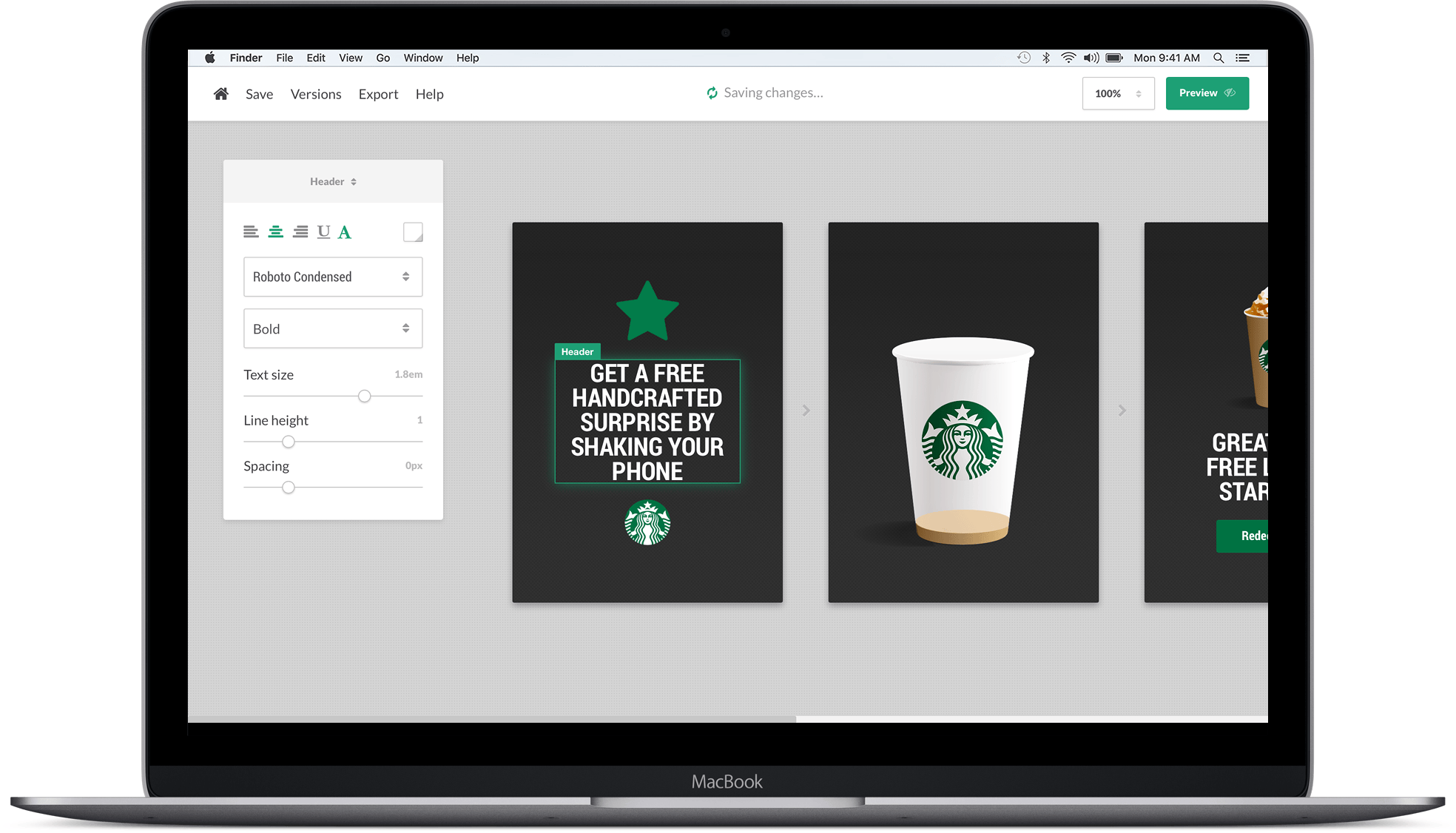Click the green Header tag label
Image resolution: width=1456 pixels, height=833 pixels.
[577, 351]
